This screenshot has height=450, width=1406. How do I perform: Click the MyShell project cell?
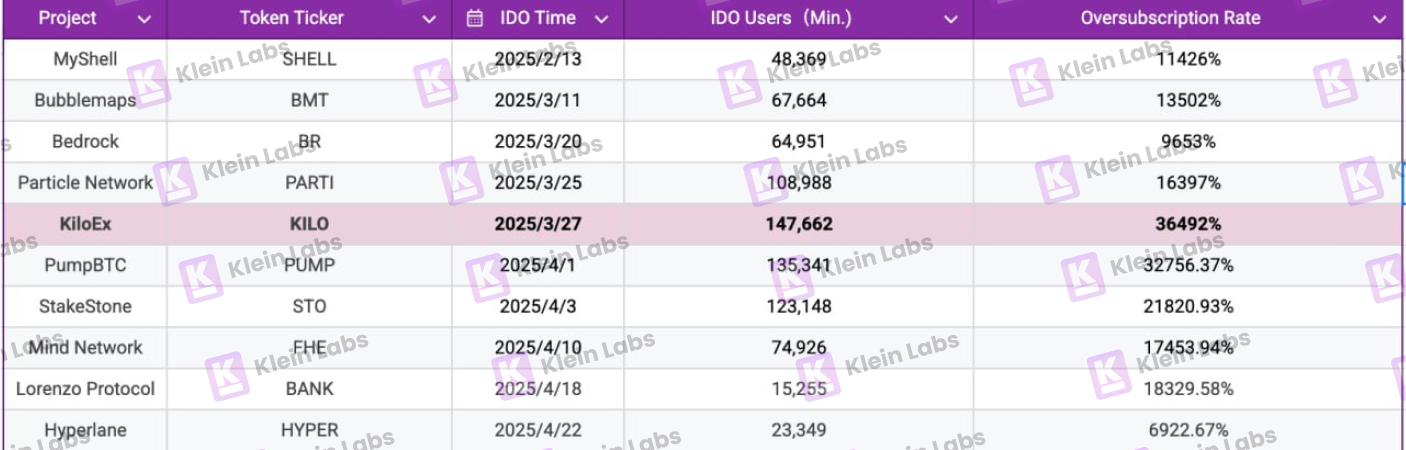85,59
